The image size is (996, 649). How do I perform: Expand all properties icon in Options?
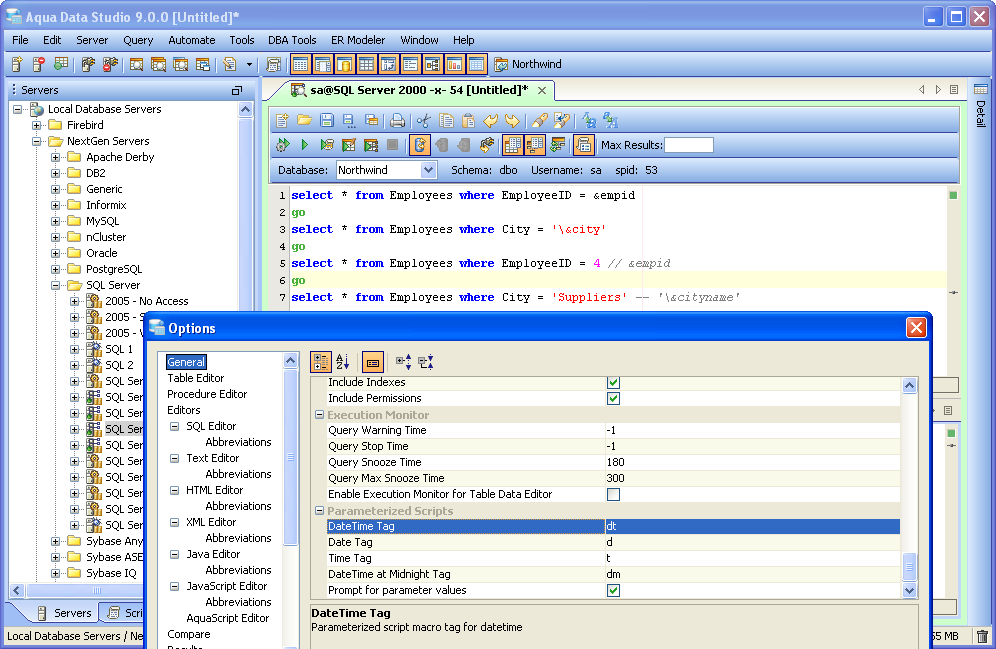[x=403, y=362]
